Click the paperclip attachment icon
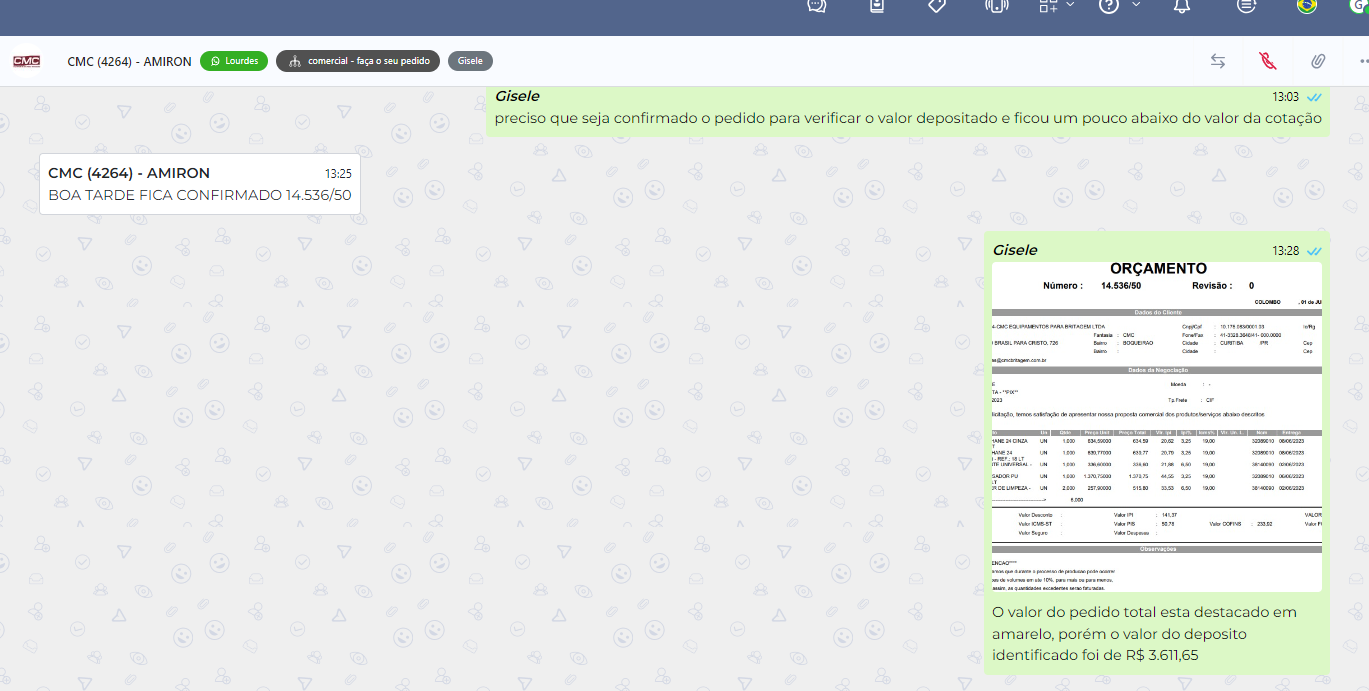1369x691 pixels. pyautogui.click(x=1318, y=61)
